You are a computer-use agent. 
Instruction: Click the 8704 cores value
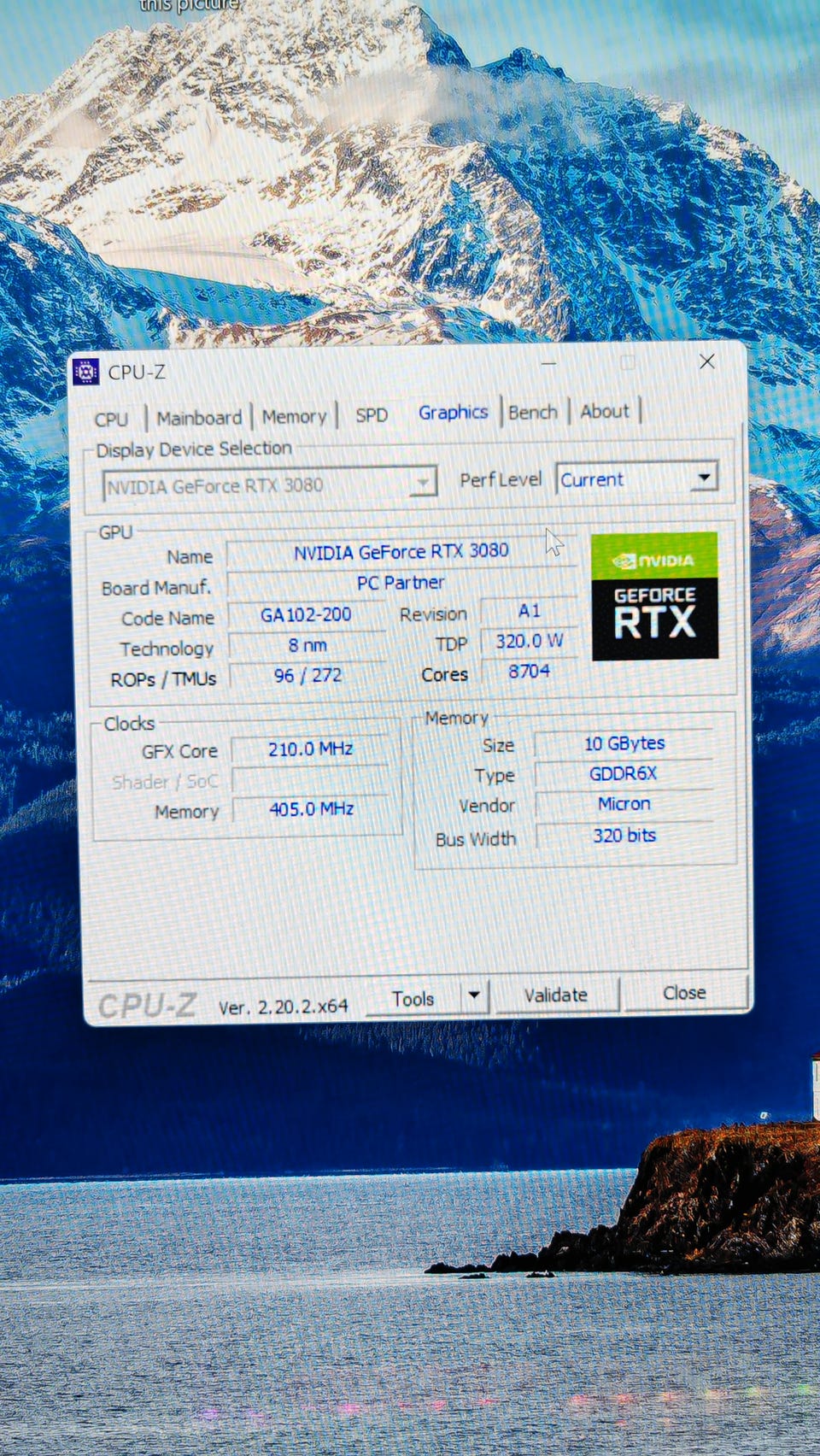pos(529,671)
